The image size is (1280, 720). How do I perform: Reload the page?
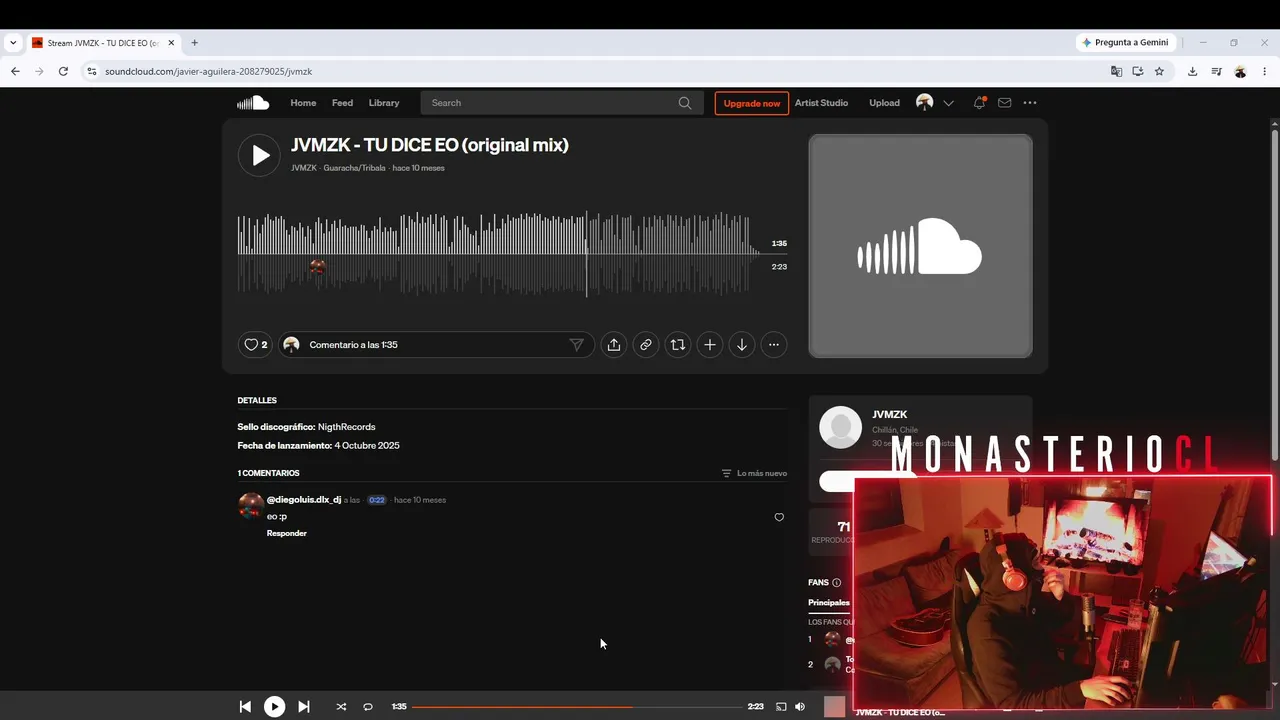(x=63, y=71)
